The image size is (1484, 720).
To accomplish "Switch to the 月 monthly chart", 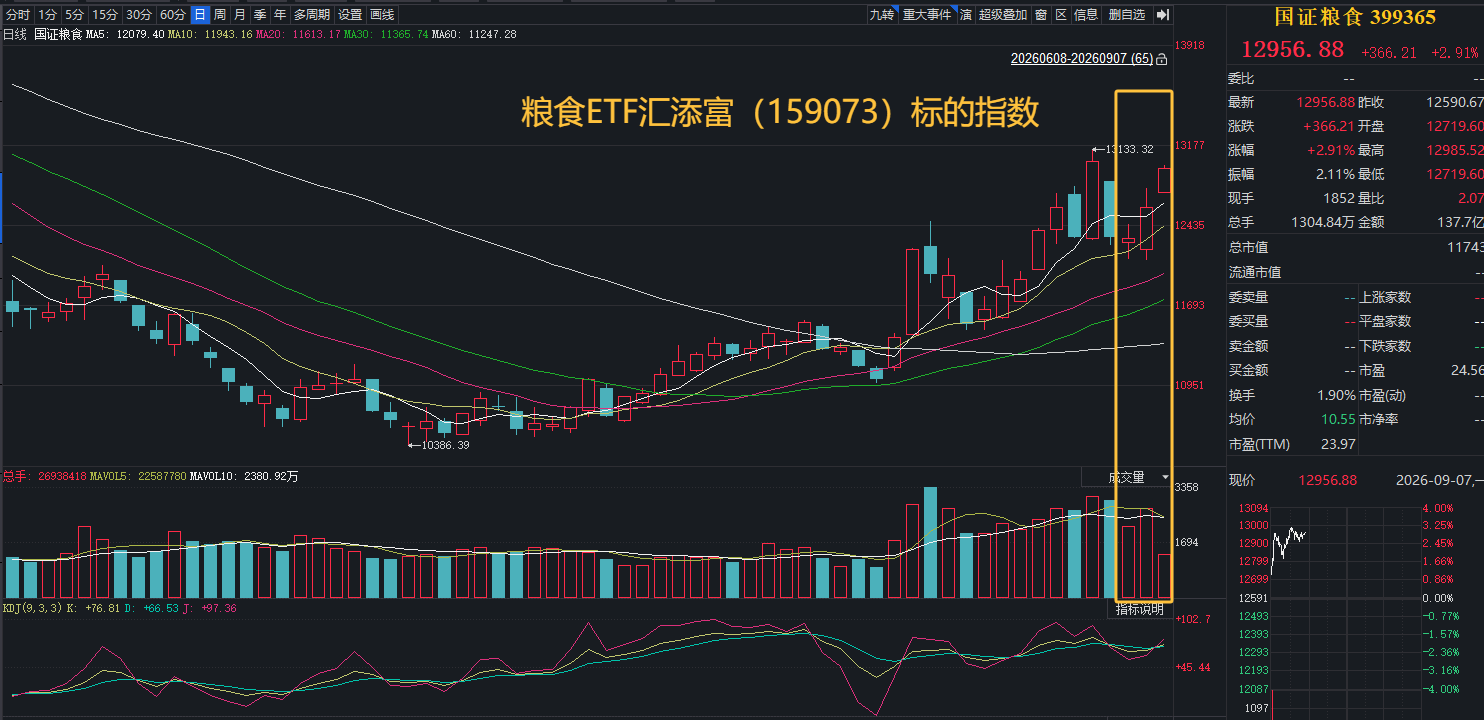I will click(239, 15).
